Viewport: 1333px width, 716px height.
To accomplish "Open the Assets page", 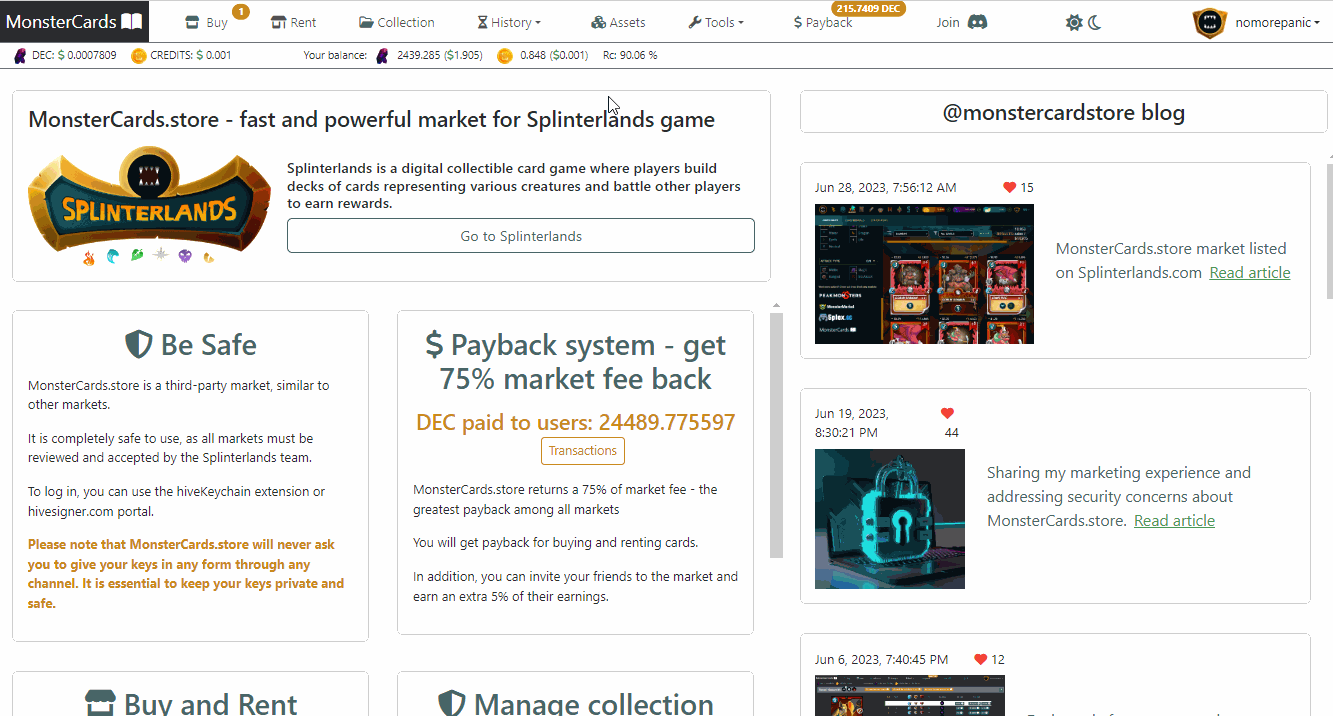I will [x=618, y=22].
